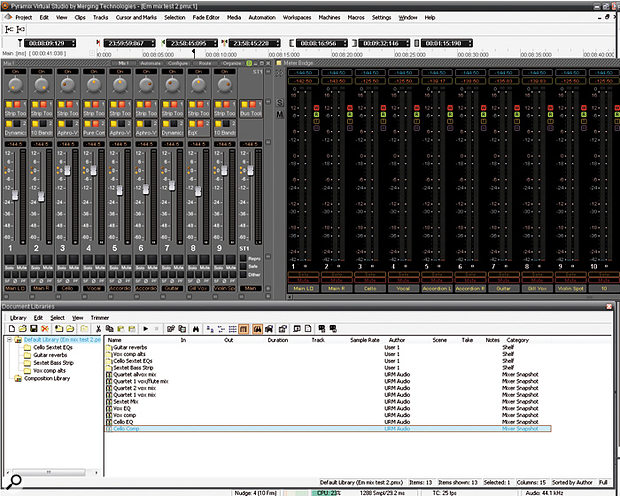The height and width of the screenshot is (496, 620).
Task: Open the Project menu
Action: (23, 17)
